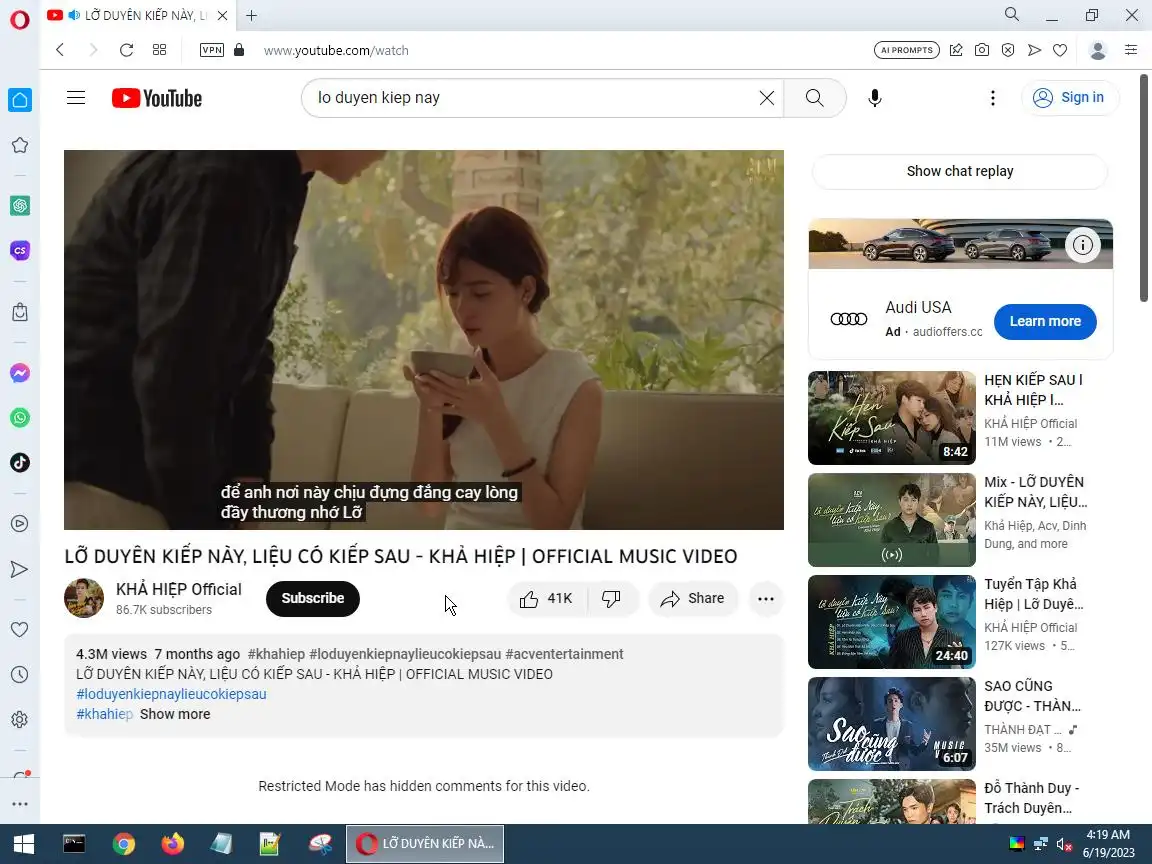
Task: Mute the playing tab audio icon
Action: (74, 15)
